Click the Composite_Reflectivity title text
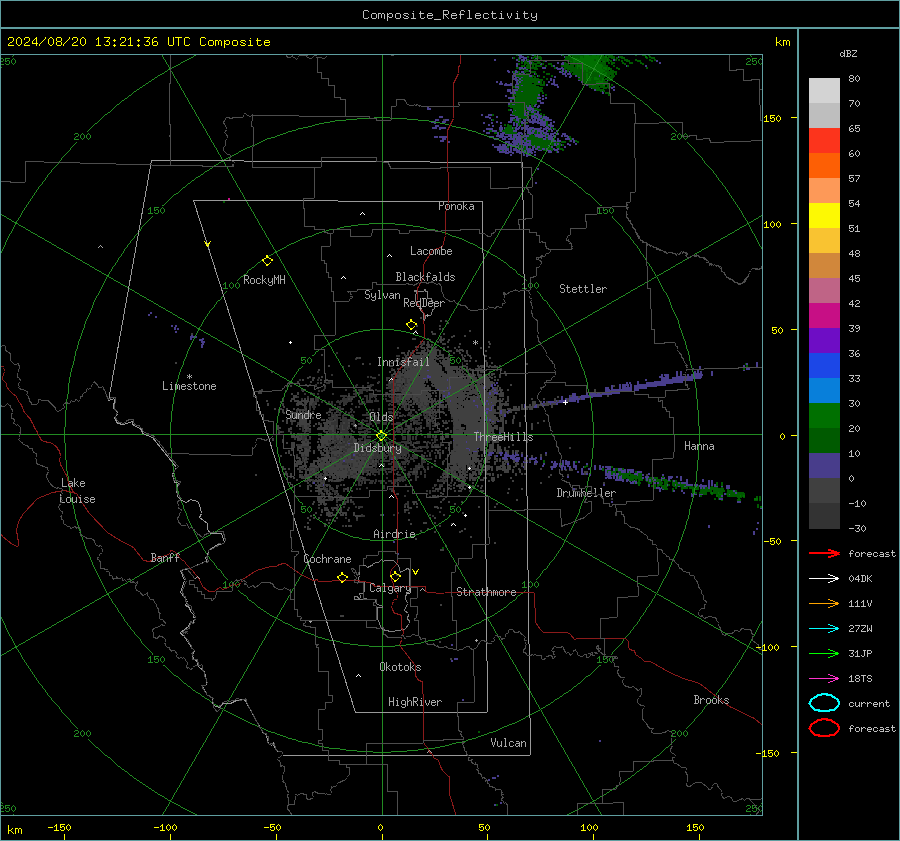Image resolution: width=900 pixels, height=841 pixels. click(x=450, y=15)
